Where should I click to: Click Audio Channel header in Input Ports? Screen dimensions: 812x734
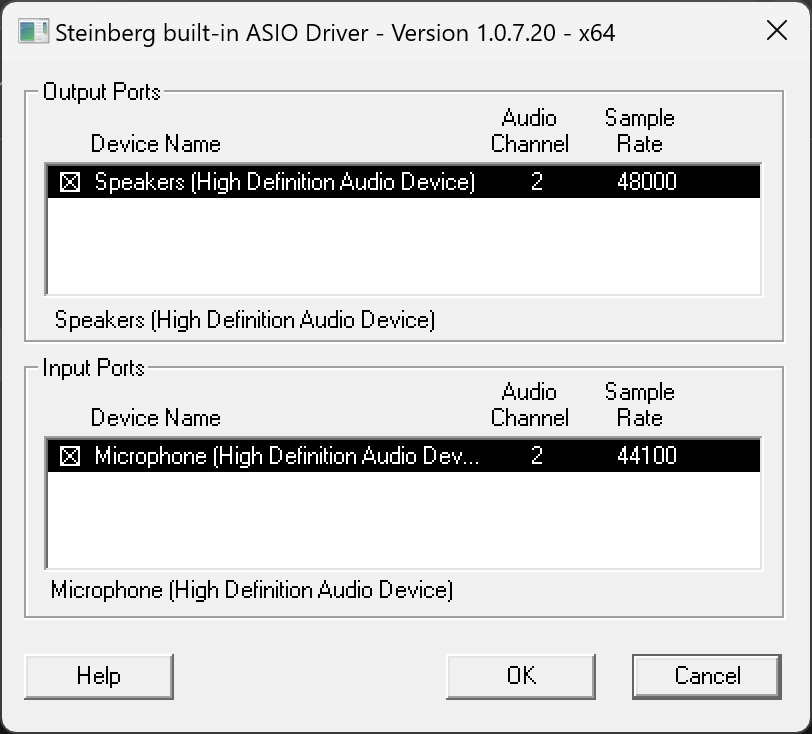point(529,405)
